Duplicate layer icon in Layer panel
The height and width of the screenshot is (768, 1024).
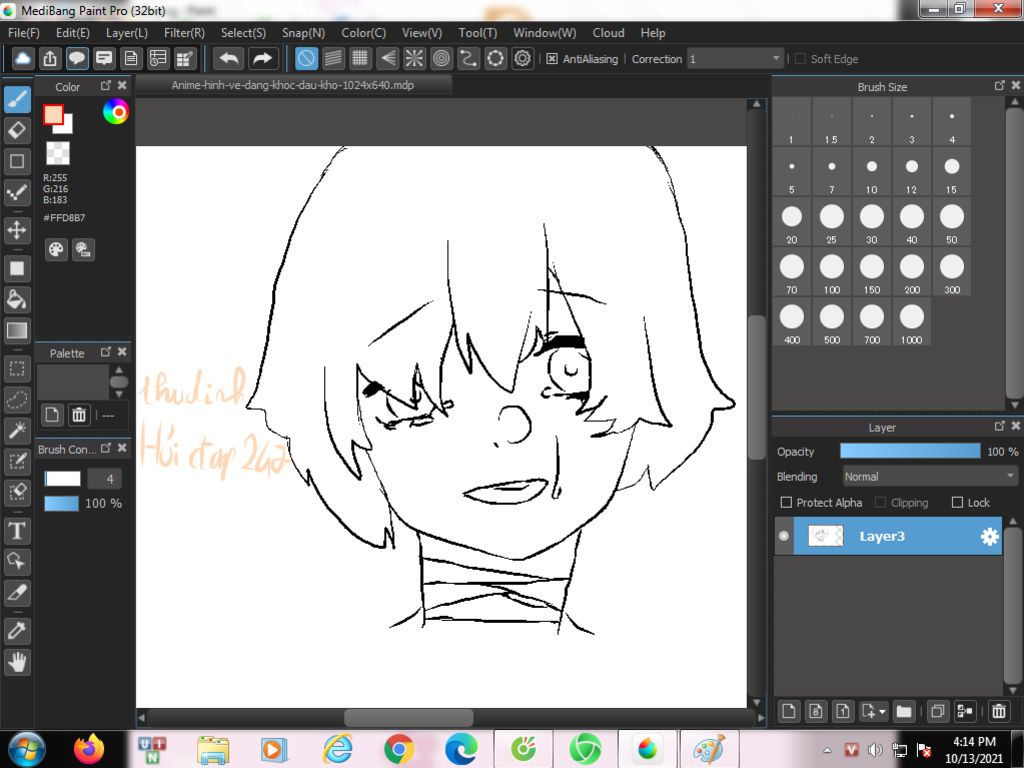(x=938, y=711)
